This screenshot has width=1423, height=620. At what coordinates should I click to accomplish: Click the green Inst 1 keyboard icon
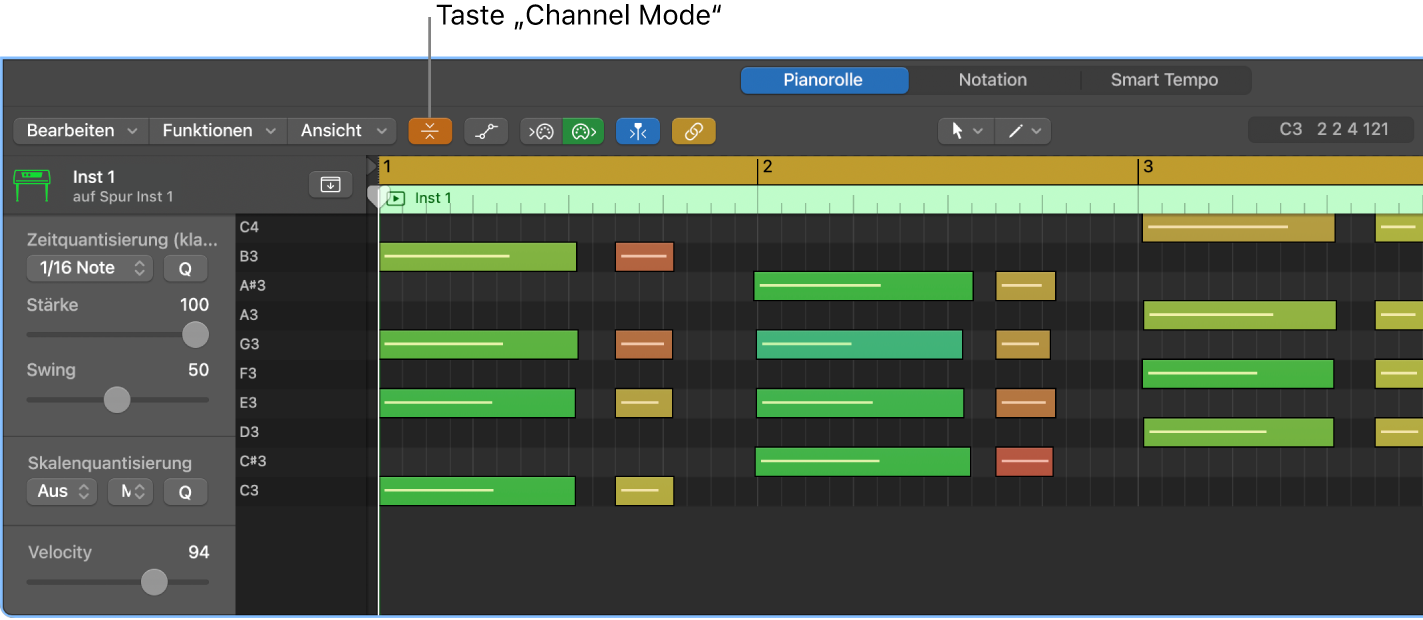(x=31, y=185)
